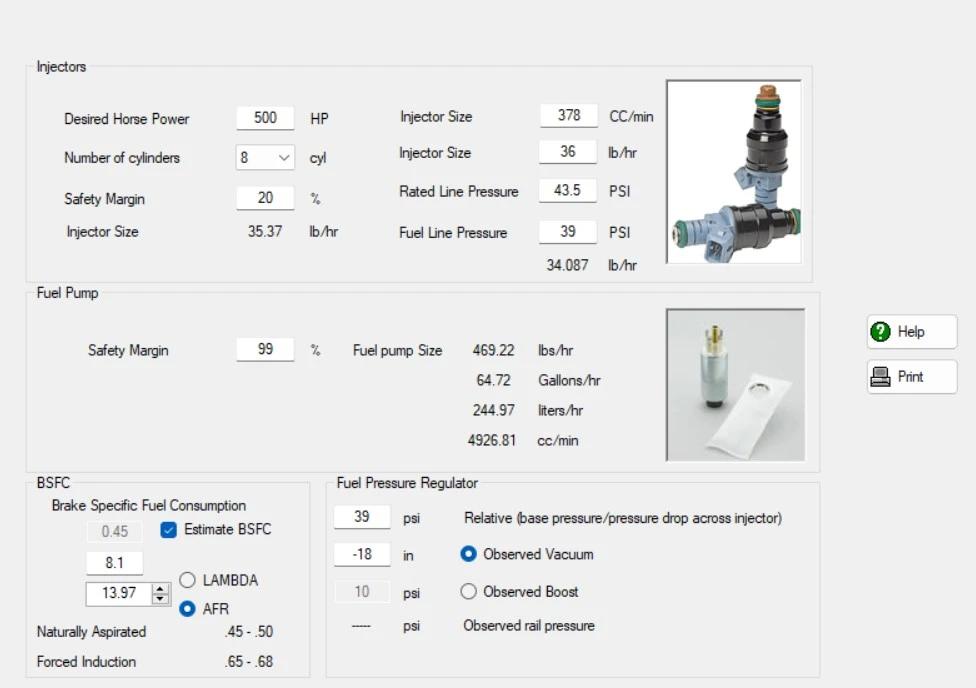
Task: Click the Print button
Action: (912, 377)
